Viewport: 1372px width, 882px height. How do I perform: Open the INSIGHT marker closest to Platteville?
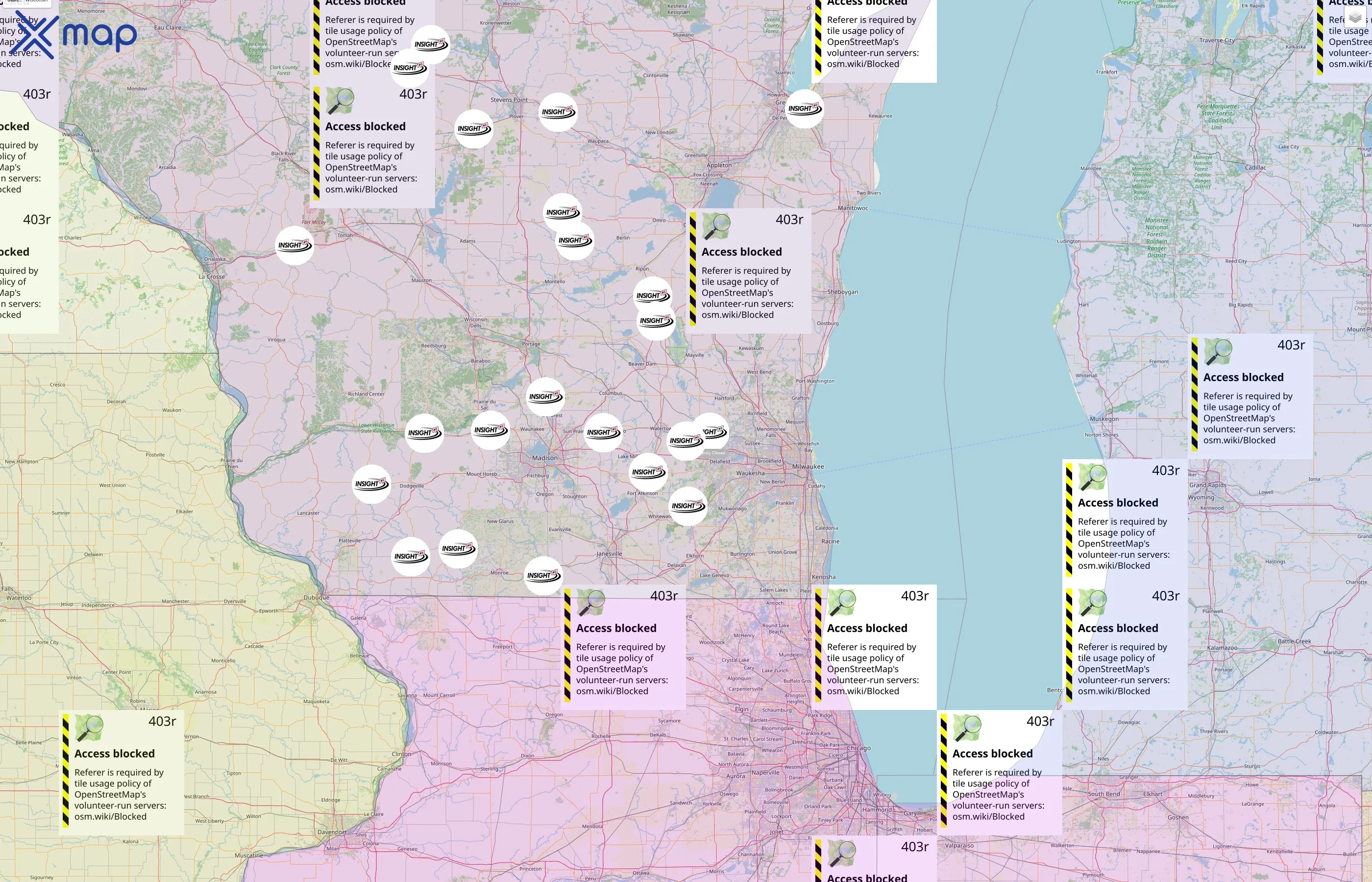point(410,557)
